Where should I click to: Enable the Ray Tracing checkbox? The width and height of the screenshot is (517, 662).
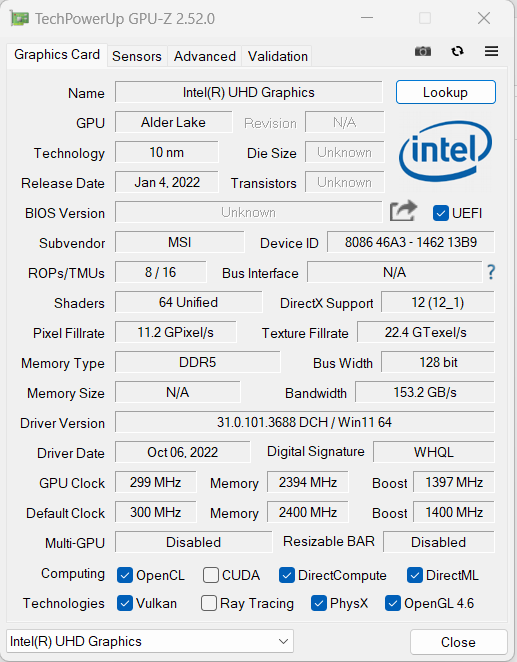[209, 603]
